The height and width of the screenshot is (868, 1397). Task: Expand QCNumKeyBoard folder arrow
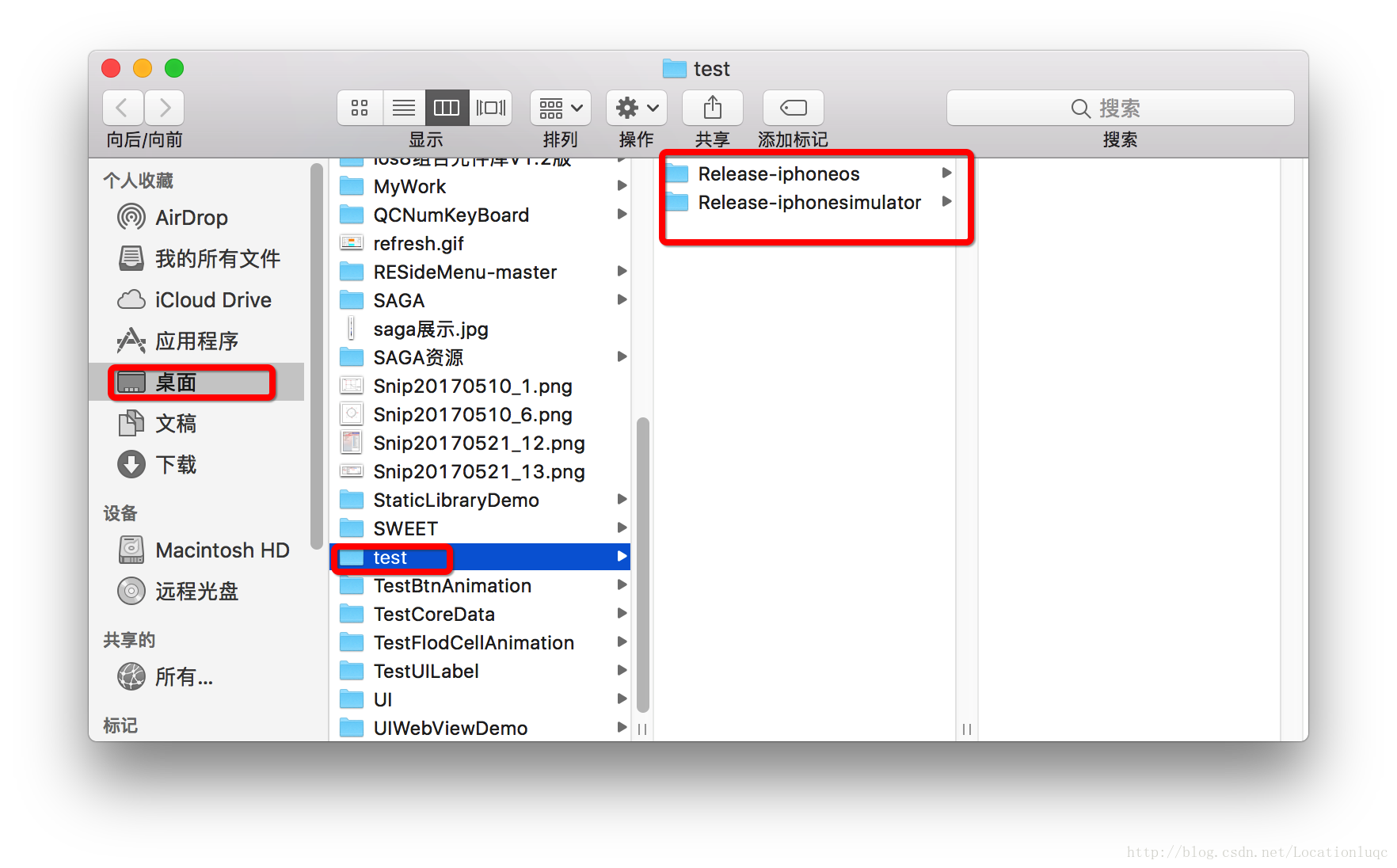click(x=622, y=215)
